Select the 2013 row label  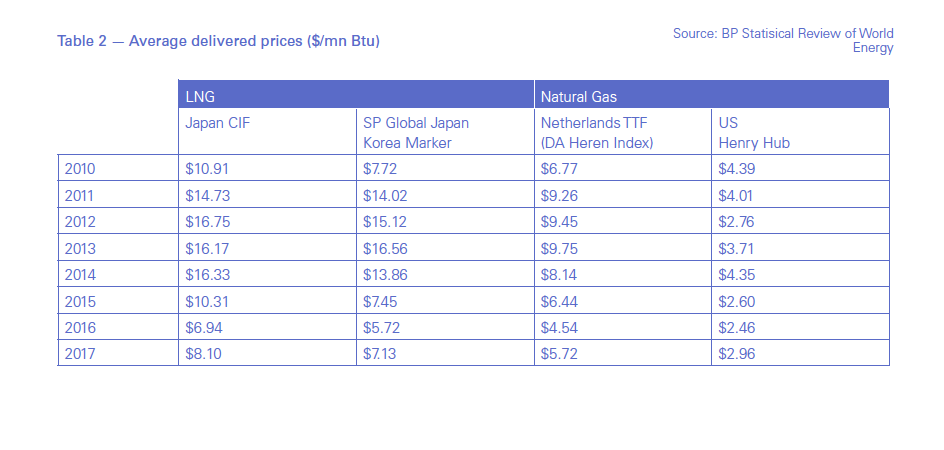(80, 248)
